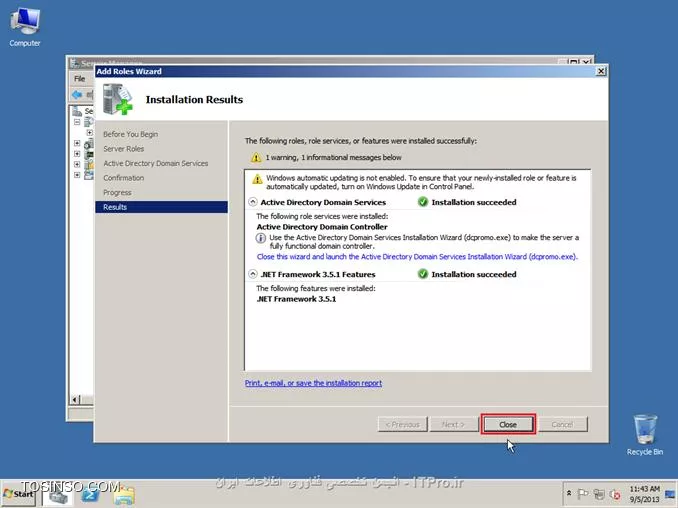Viewport: 678px width, 508px height.
Task: Click the Confirmation step
Action: [x=124, y=178]
